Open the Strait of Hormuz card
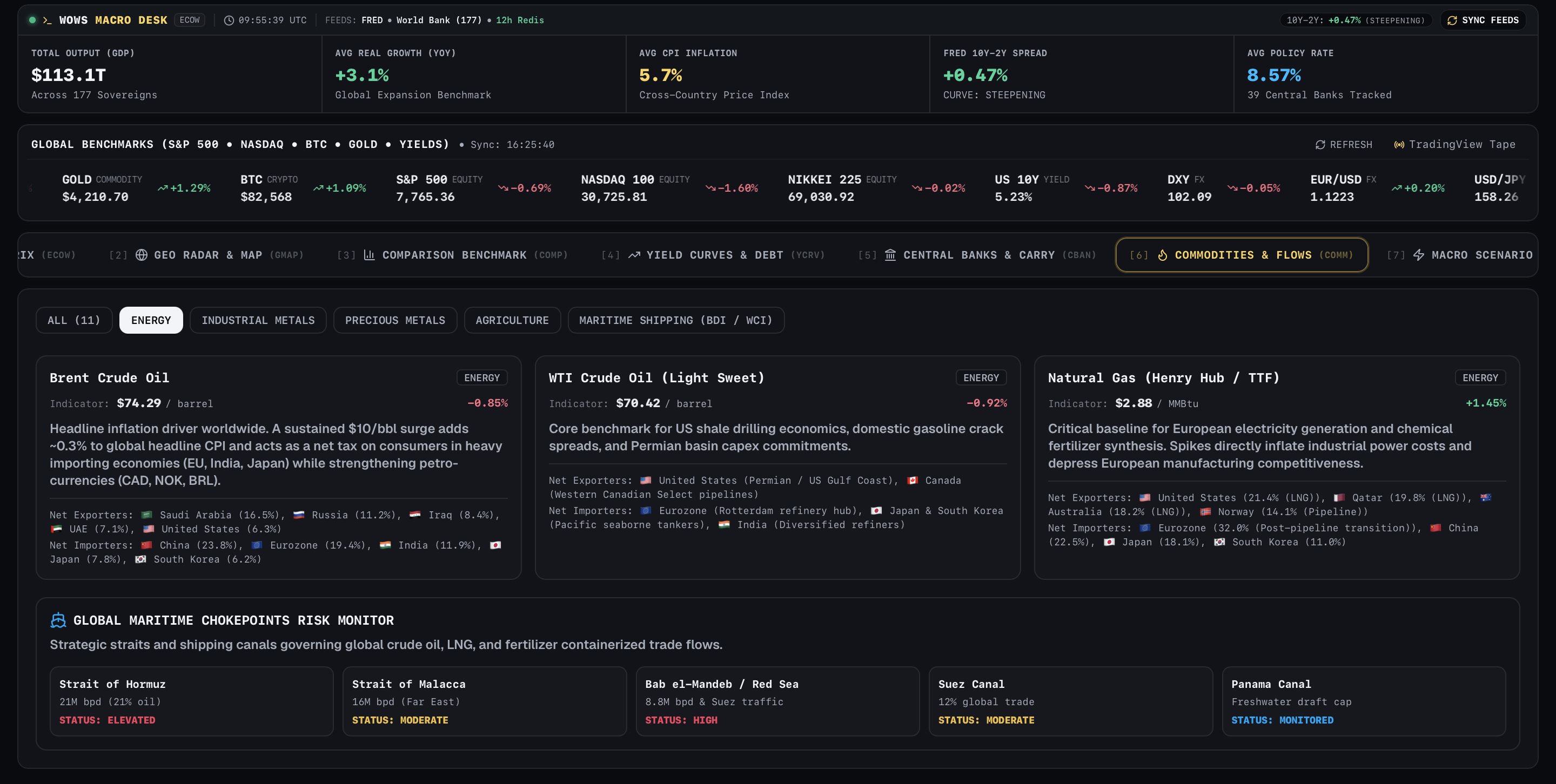Viewport: 1556px width, 784px height. pyautogui.click(x=191, y=701)
